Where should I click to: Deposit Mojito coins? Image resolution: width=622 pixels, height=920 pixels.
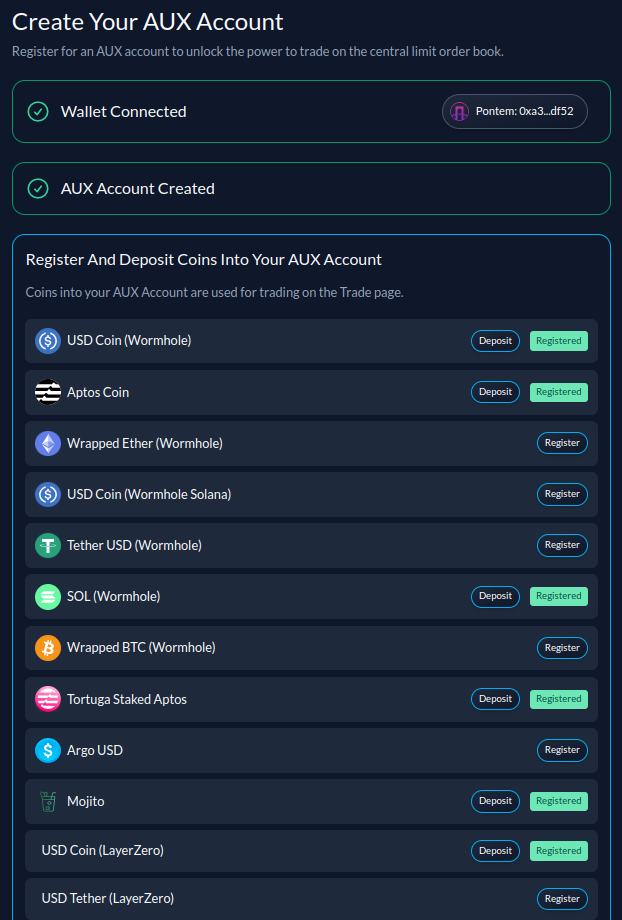[495, 801]
